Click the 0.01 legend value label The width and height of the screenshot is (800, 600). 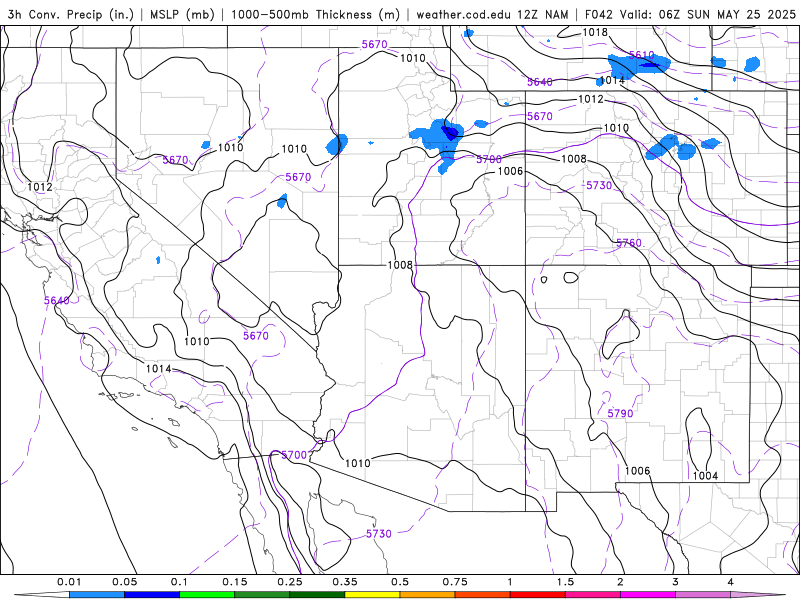(69, 582)
